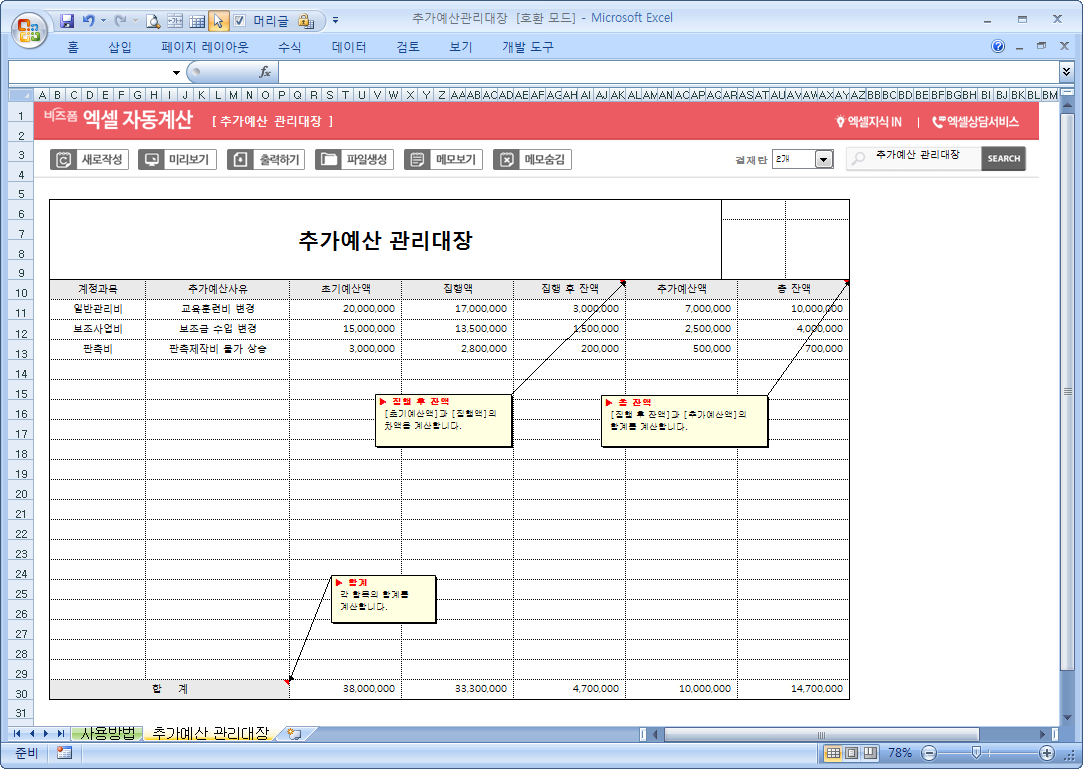Screen dimensions: 1083x769
Task: Select the 14,700,000 grand total cell
Action: 794,689
